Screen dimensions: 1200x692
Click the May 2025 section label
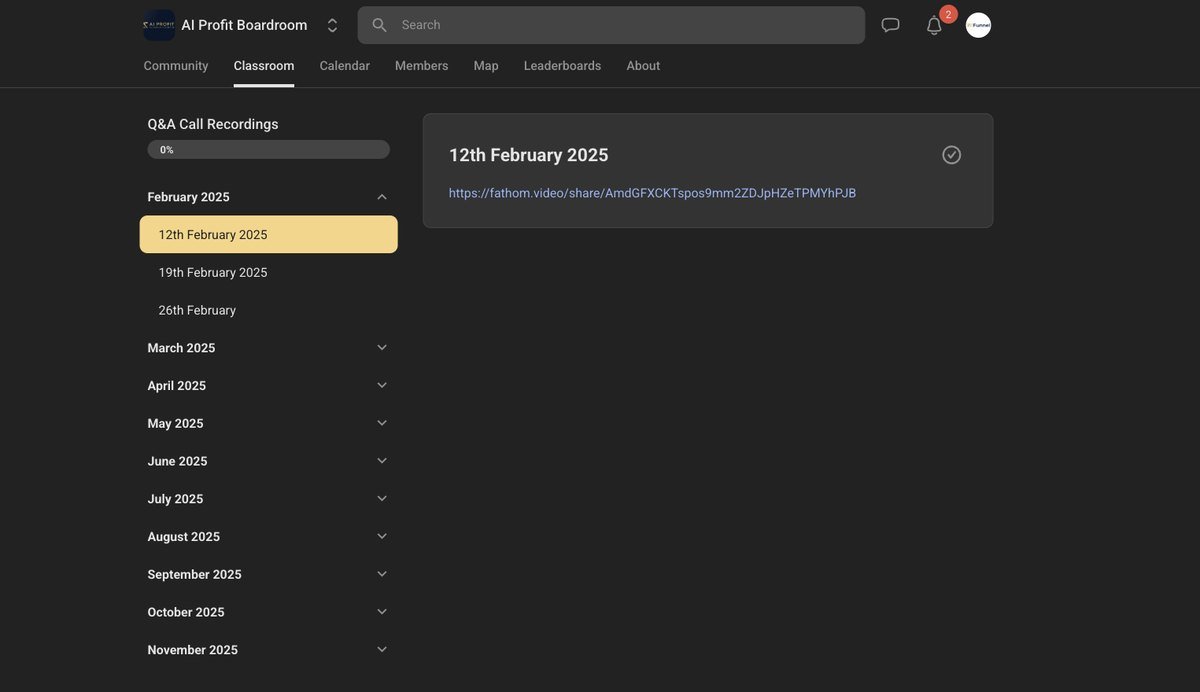[175, 423]
